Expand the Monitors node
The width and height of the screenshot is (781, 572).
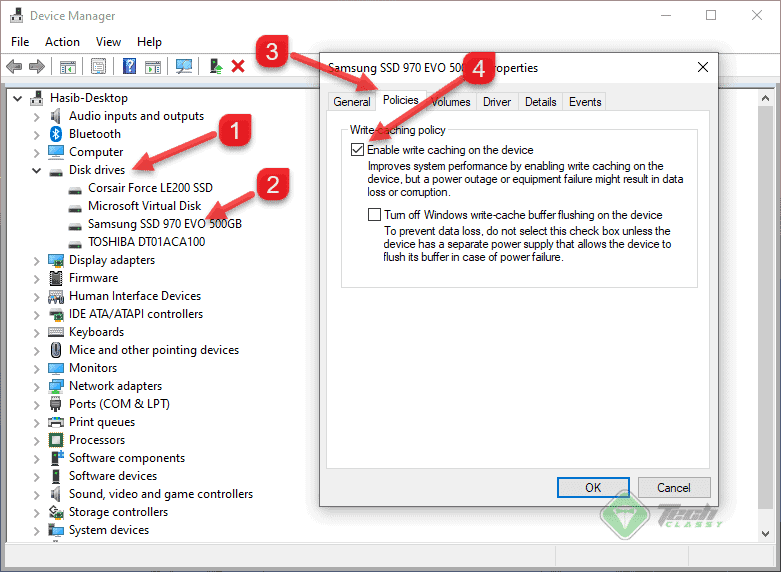pyautogui.click(x=36, y=369)
